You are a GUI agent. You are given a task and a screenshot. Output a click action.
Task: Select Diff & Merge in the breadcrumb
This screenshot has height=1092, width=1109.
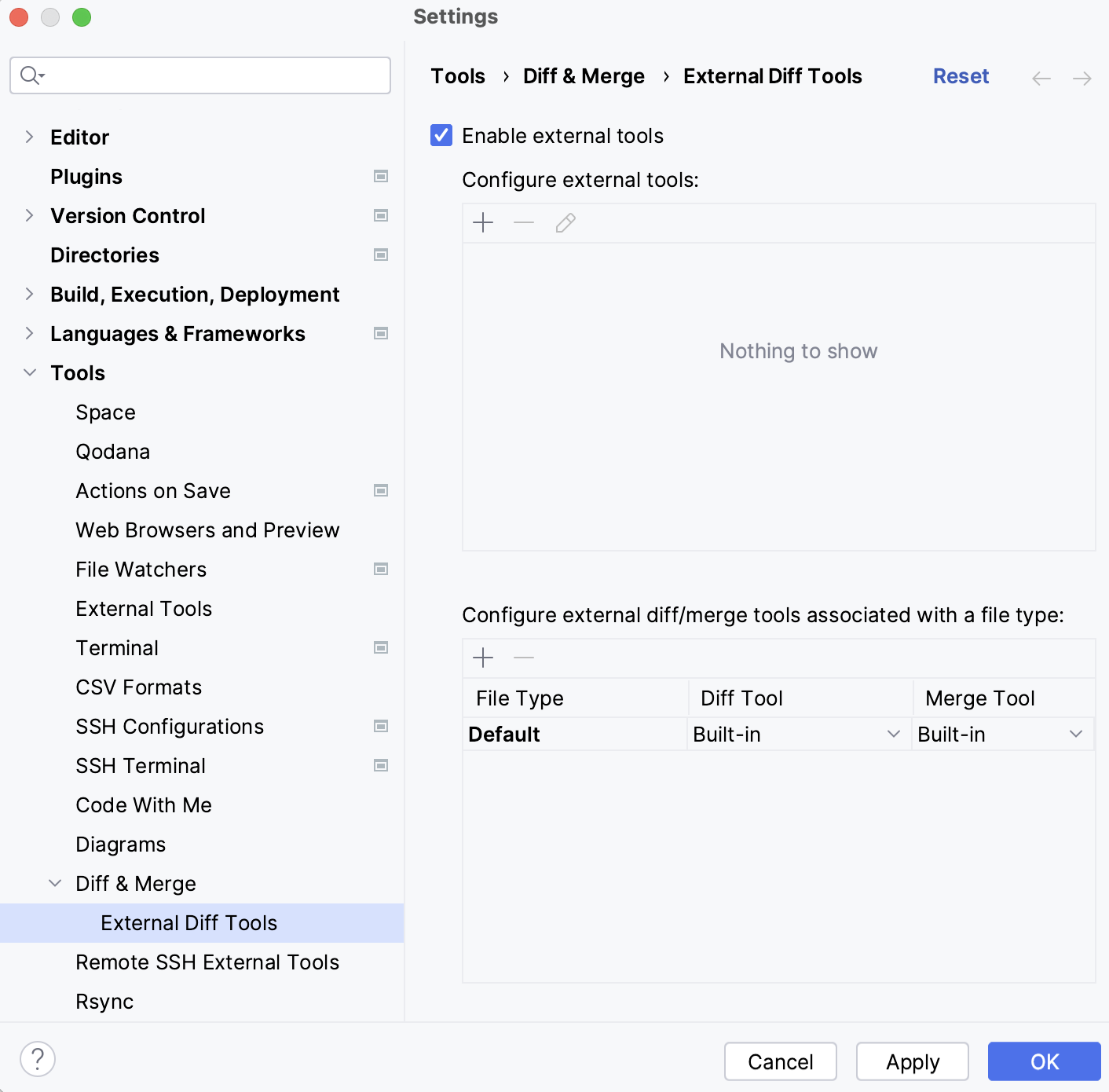point(584,75)
